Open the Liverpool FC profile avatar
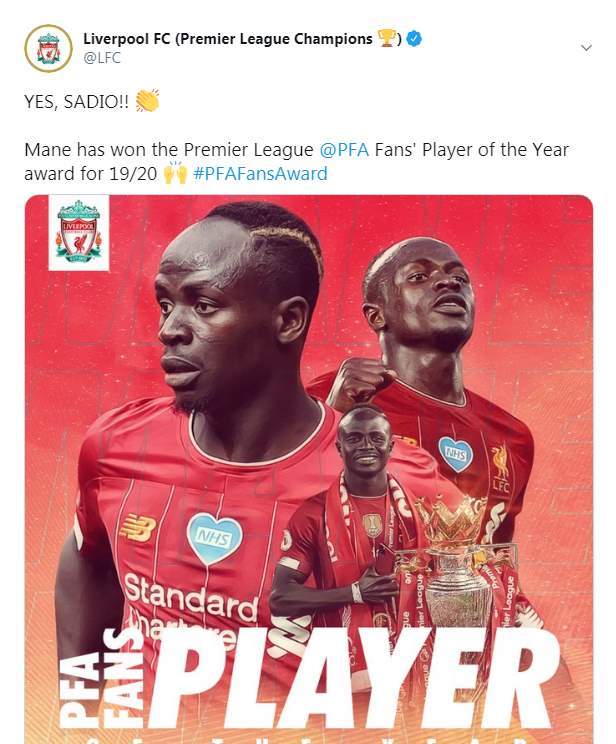 click(x=48, y=48)
